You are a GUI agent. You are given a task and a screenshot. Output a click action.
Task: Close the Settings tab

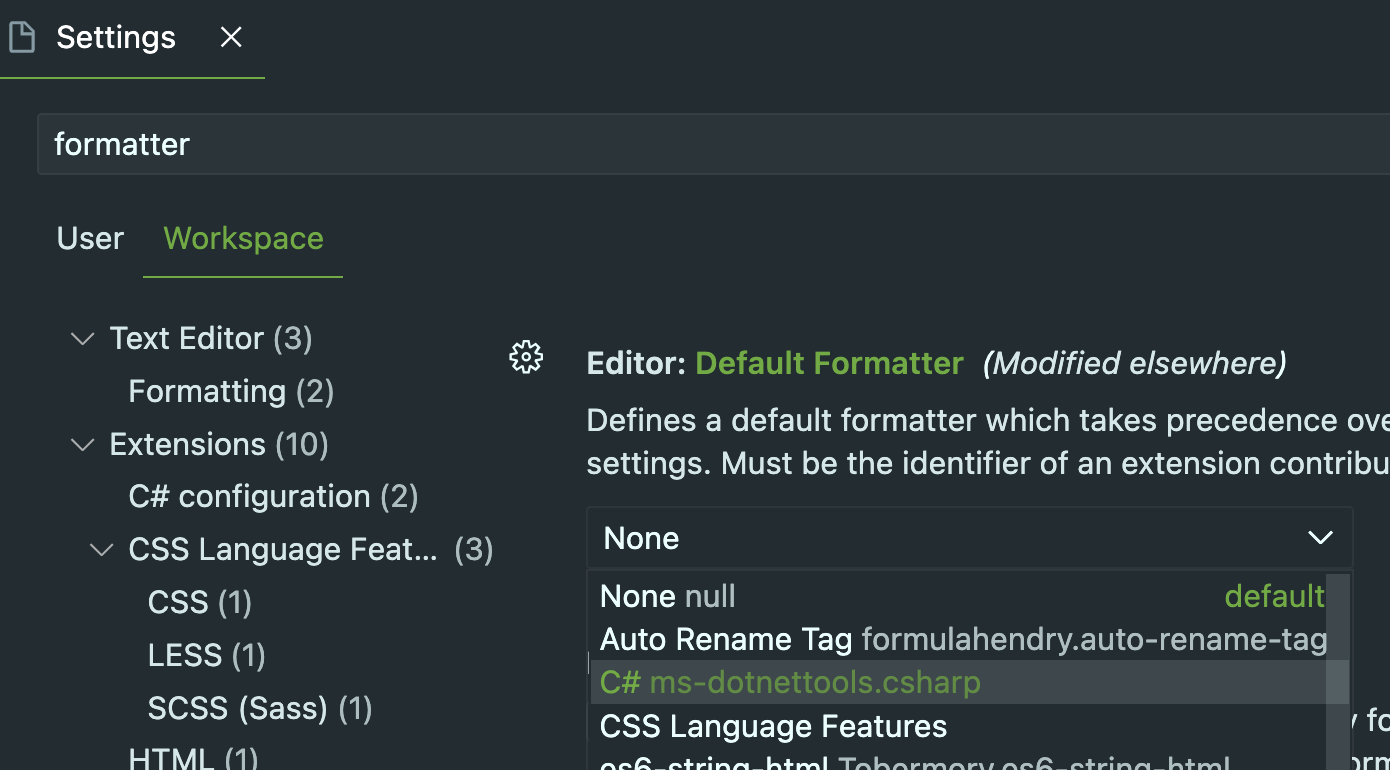(231, 38)
